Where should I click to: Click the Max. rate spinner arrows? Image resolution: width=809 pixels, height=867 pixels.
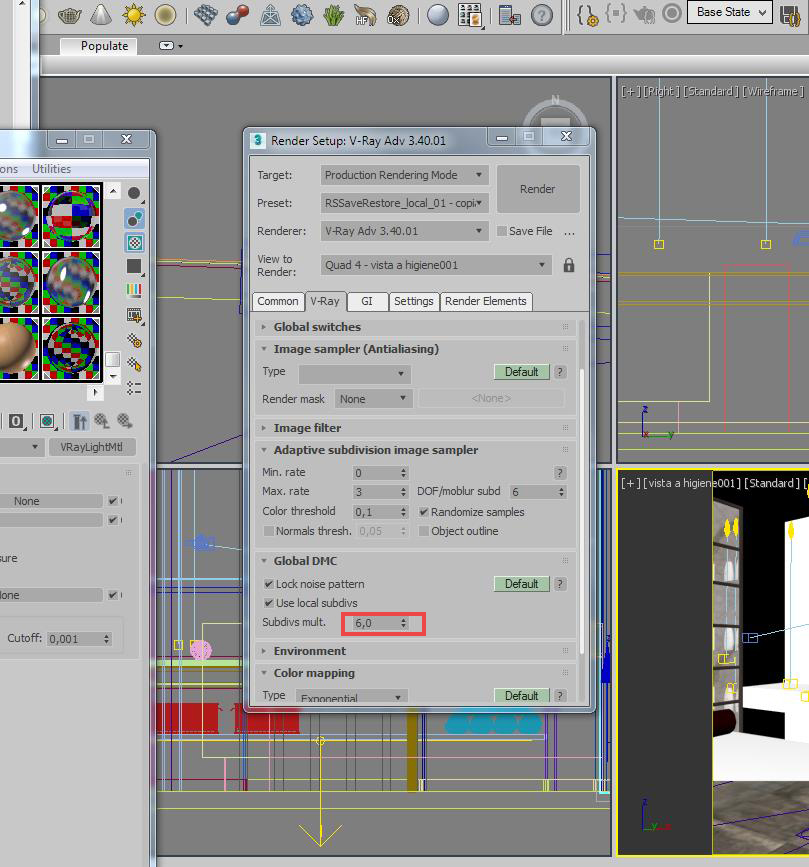coord(404,492)
